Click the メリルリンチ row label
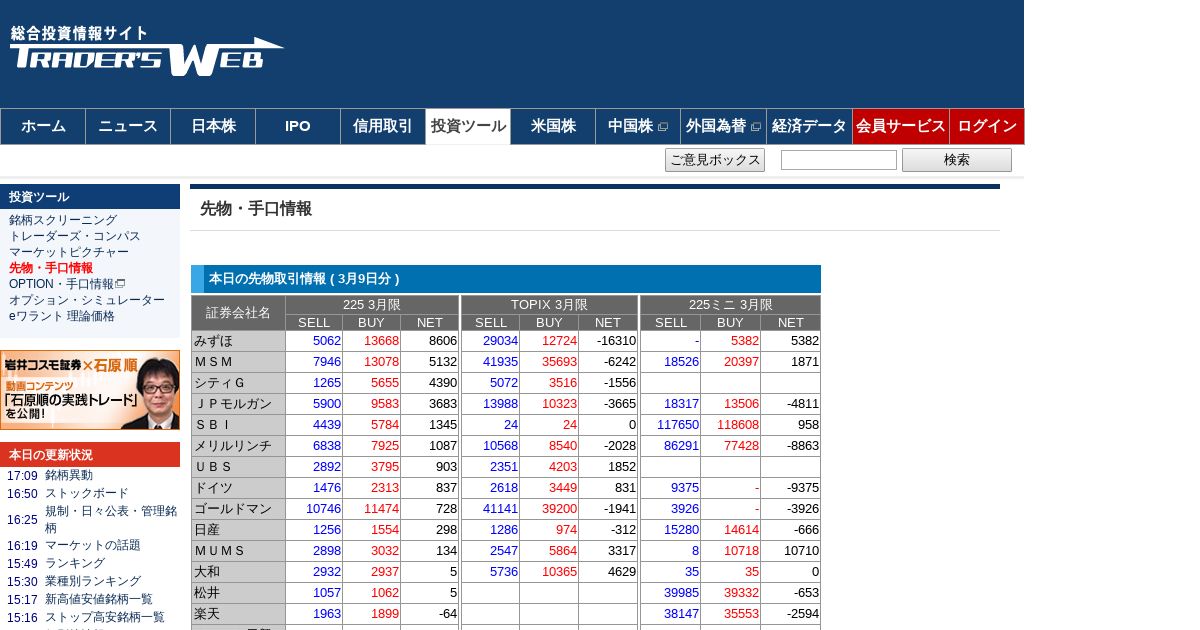The width and height of the screenshot is (1200, 630). pyautogui.click(x=238, y=446)
